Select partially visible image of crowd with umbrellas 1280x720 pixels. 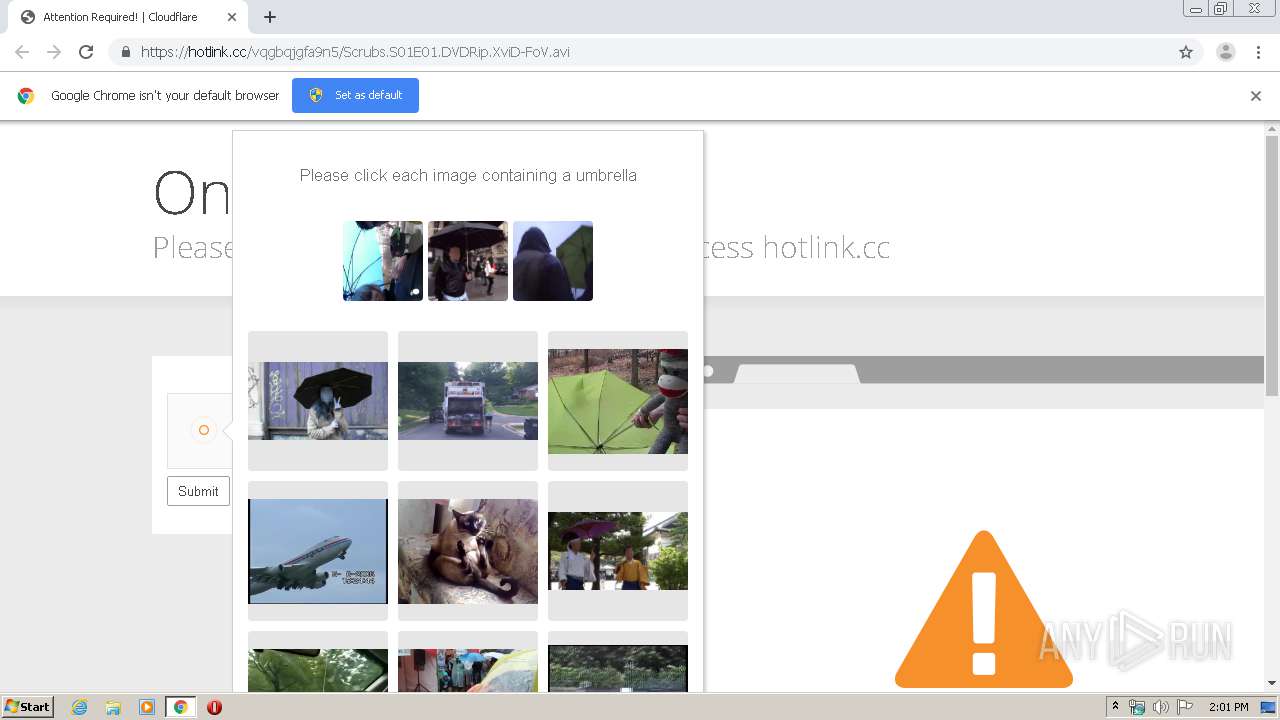(468, 662)
